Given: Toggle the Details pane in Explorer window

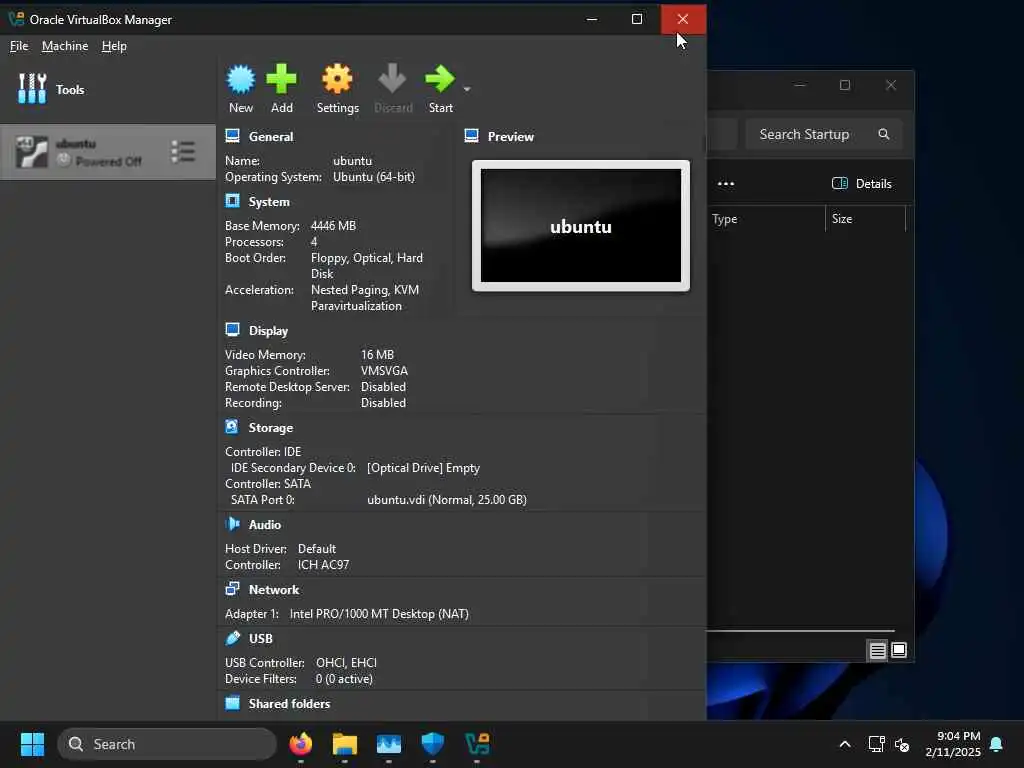Looking at the screenshot, I should coord(861,184).
